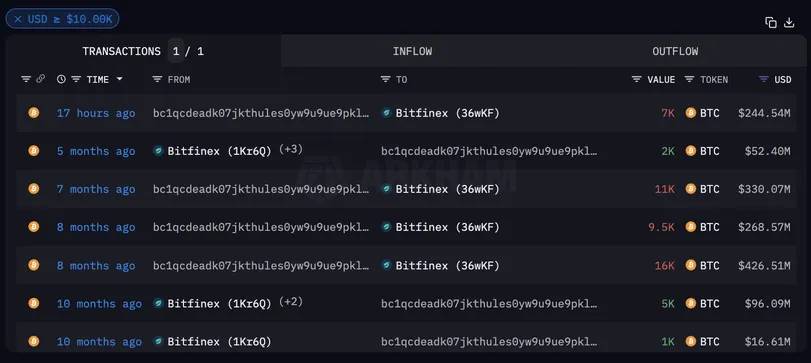Click the download export icon
The height and width of the screenshot is (363, 811).
coord(789,22)
